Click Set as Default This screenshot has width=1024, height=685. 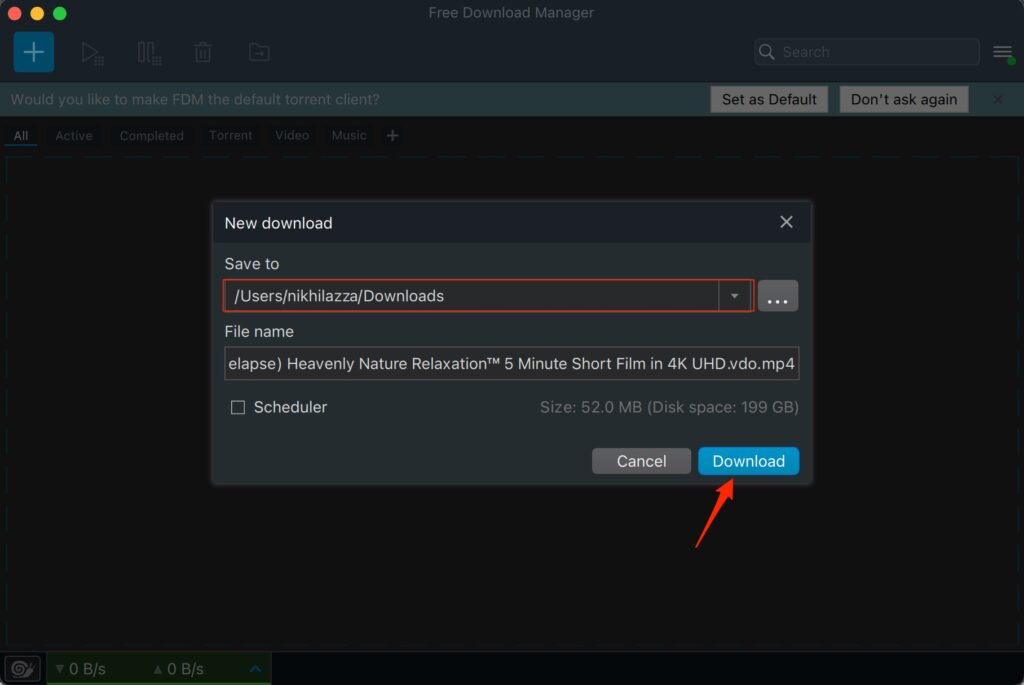(769, 99)
